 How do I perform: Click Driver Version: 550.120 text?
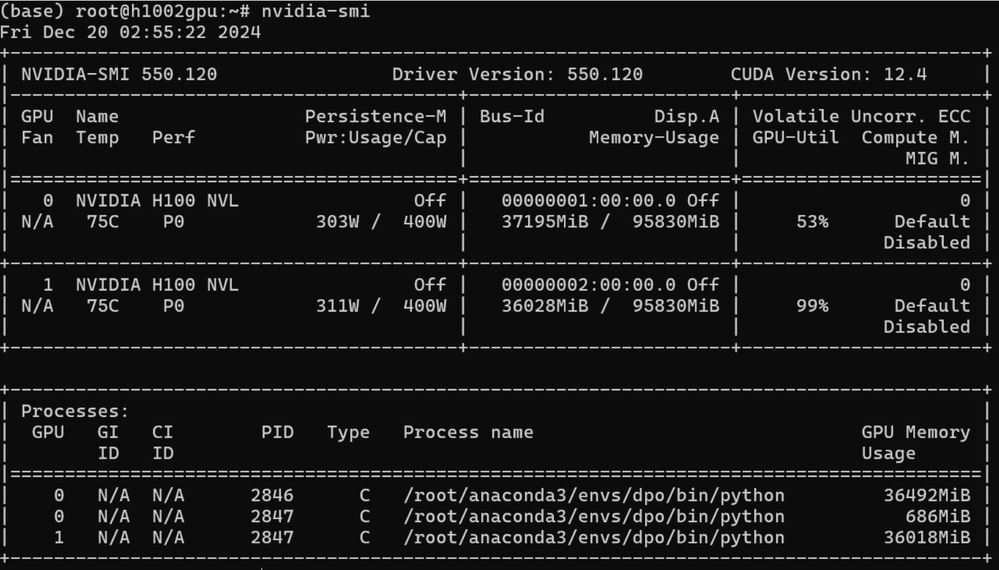(x=517, y=75)
